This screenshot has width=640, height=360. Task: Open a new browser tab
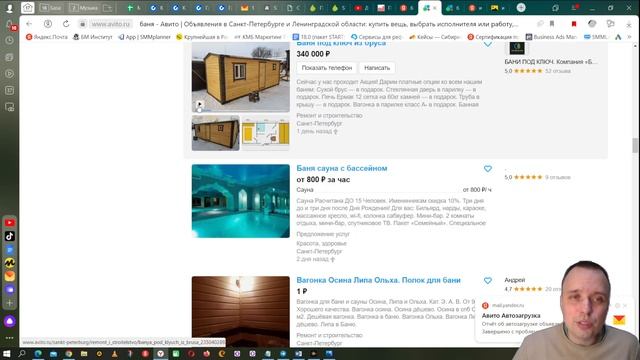point(521,8)
